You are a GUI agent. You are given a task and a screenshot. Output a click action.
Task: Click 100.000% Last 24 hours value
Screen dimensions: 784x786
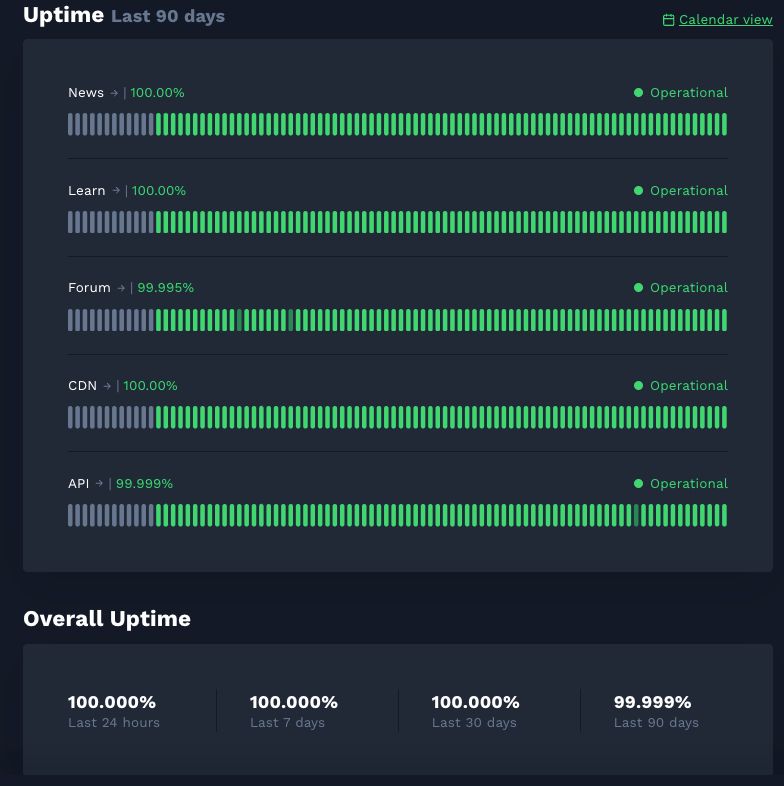click(112, 702)
